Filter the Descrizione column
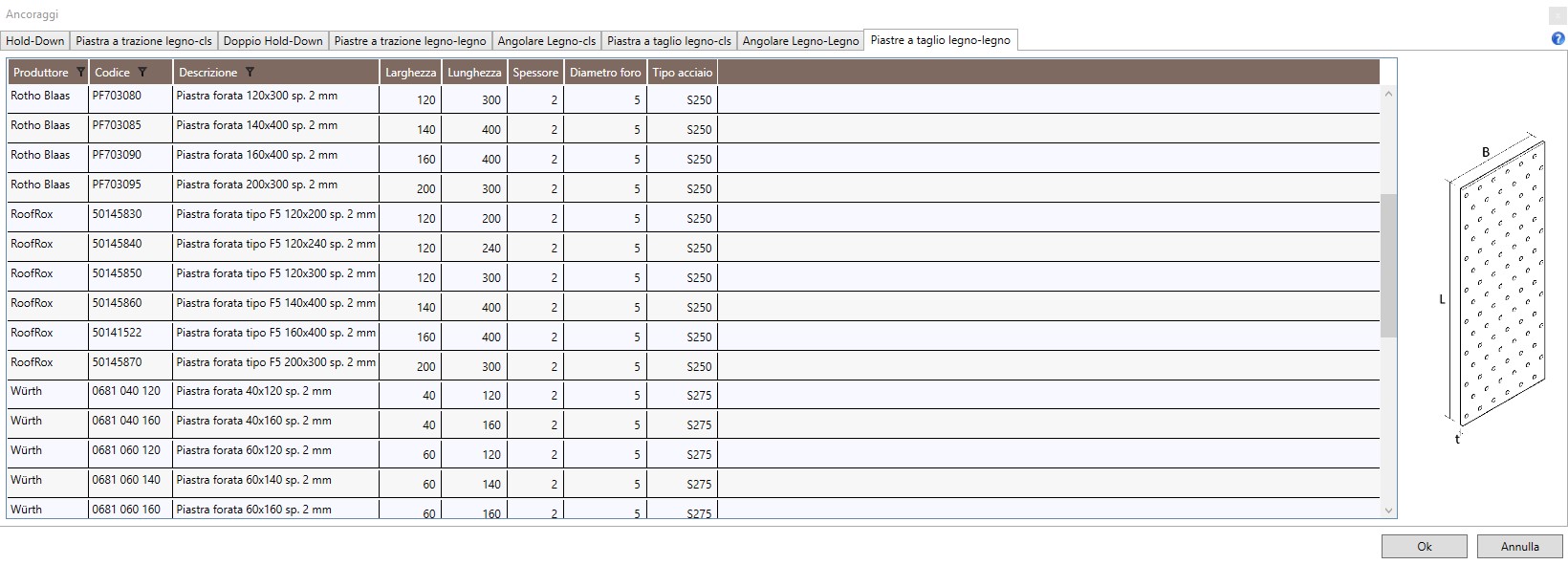The height and width of the screenshot is (565, 1568). pyautogui.click(x=250, y=73)
